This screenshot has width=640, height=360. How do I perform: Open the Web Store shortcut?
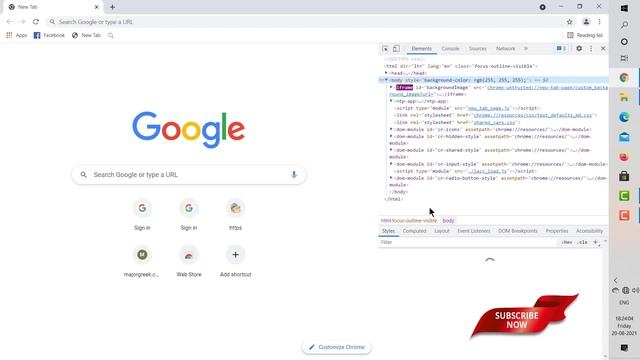[189, 261]
